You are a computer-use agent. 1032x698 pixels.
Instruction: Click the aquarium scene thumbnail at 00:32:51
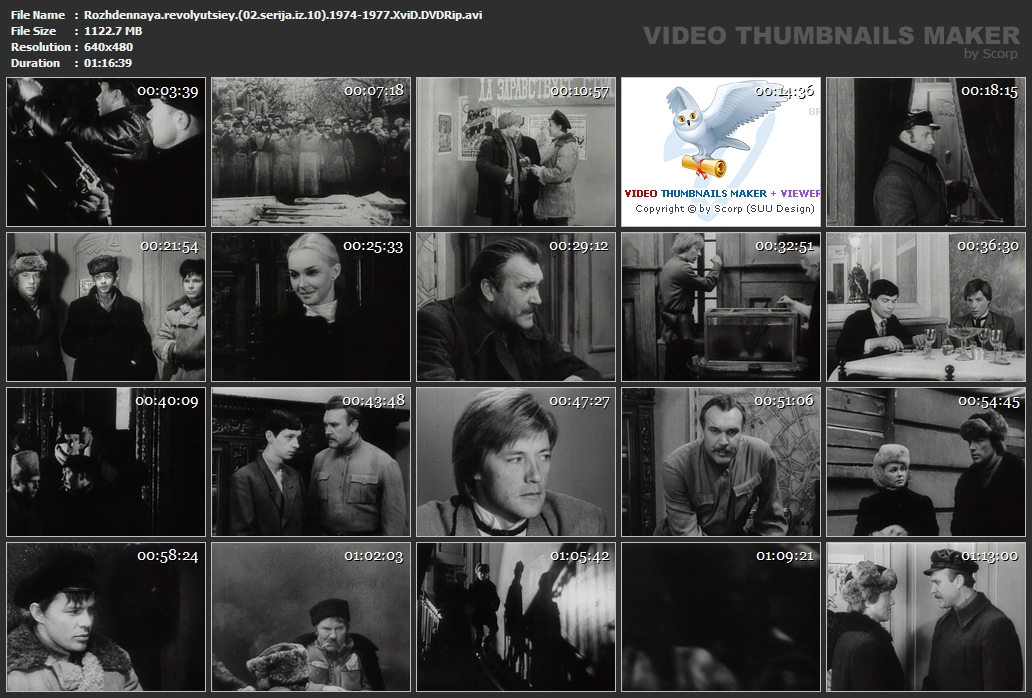(721, 307)
